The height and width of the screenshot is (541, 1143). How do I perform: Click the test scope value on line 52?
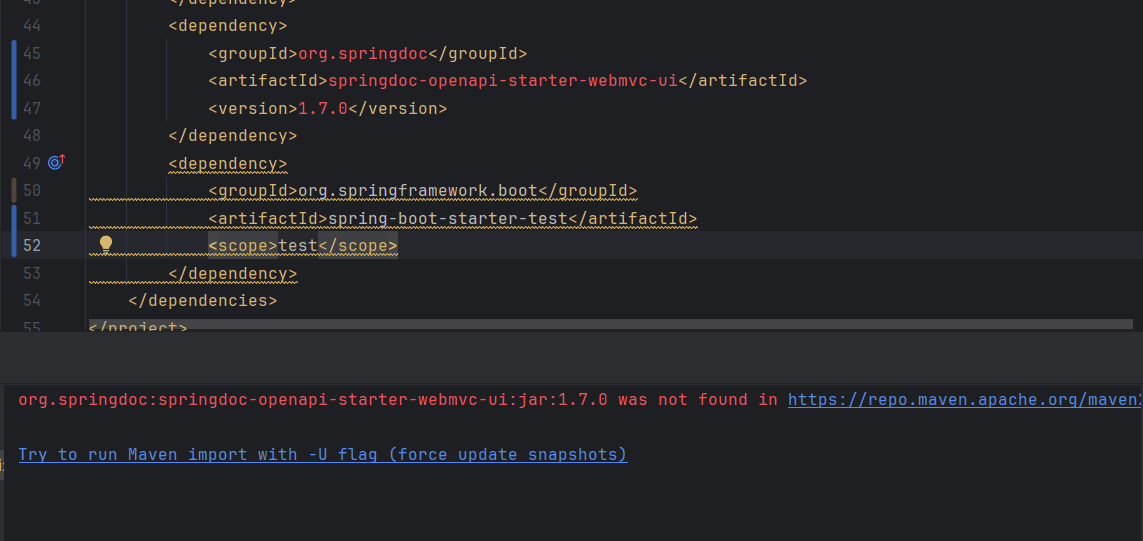point(297,245)
